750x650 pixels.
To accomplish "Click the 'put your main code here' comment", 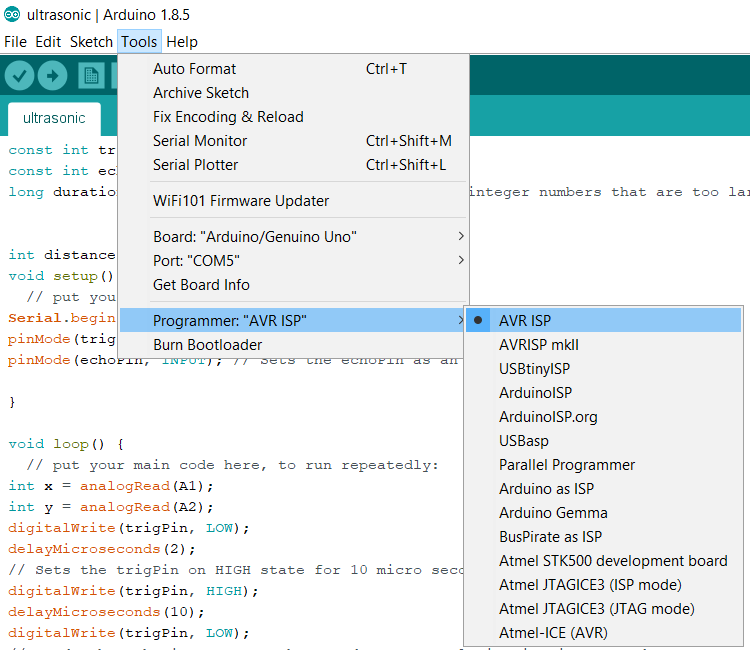I will point(232,465).
